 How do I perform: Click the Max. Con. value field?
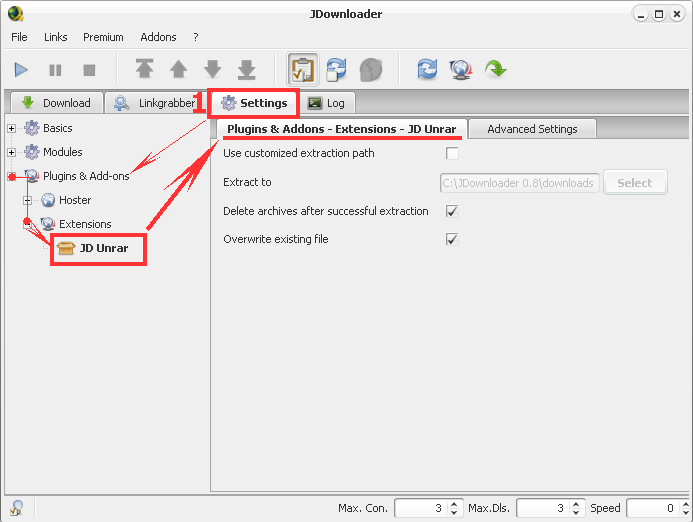tap(421, 508)
